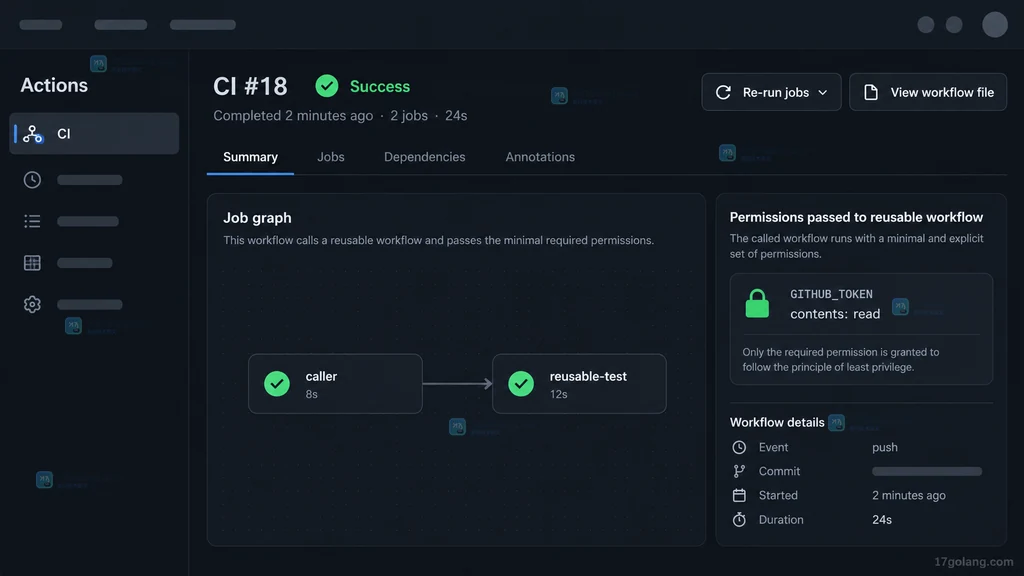Click the 'Actions' sidebar heading
1024x576 pixels.
point(54,85)
